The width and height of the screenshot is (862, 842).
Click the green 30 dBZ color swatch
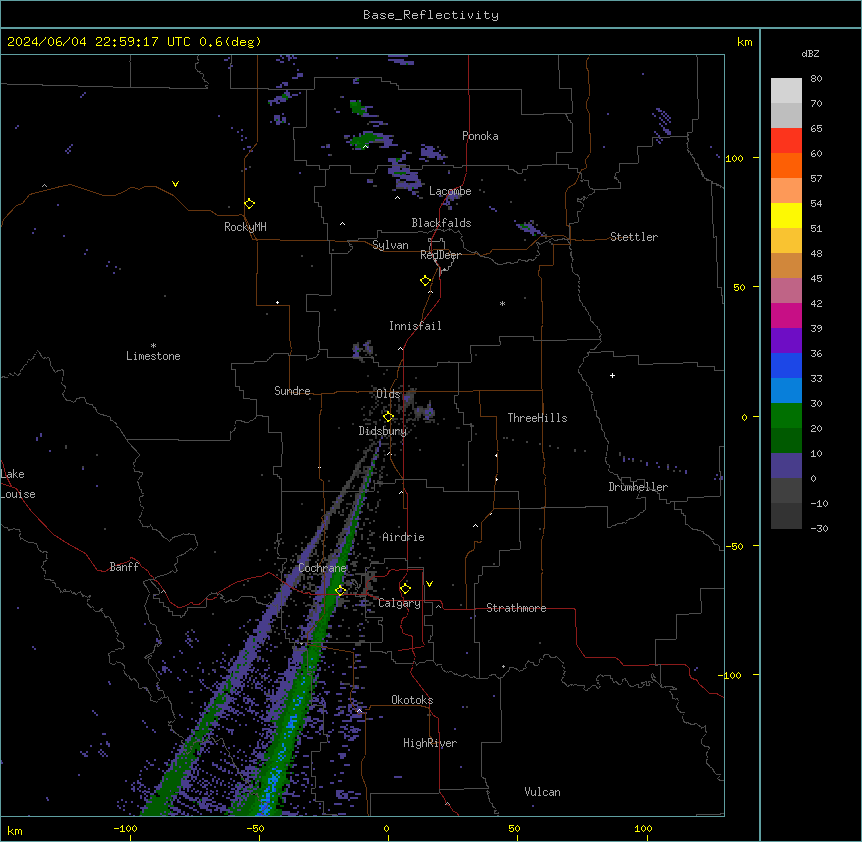[x=786, y=416]
